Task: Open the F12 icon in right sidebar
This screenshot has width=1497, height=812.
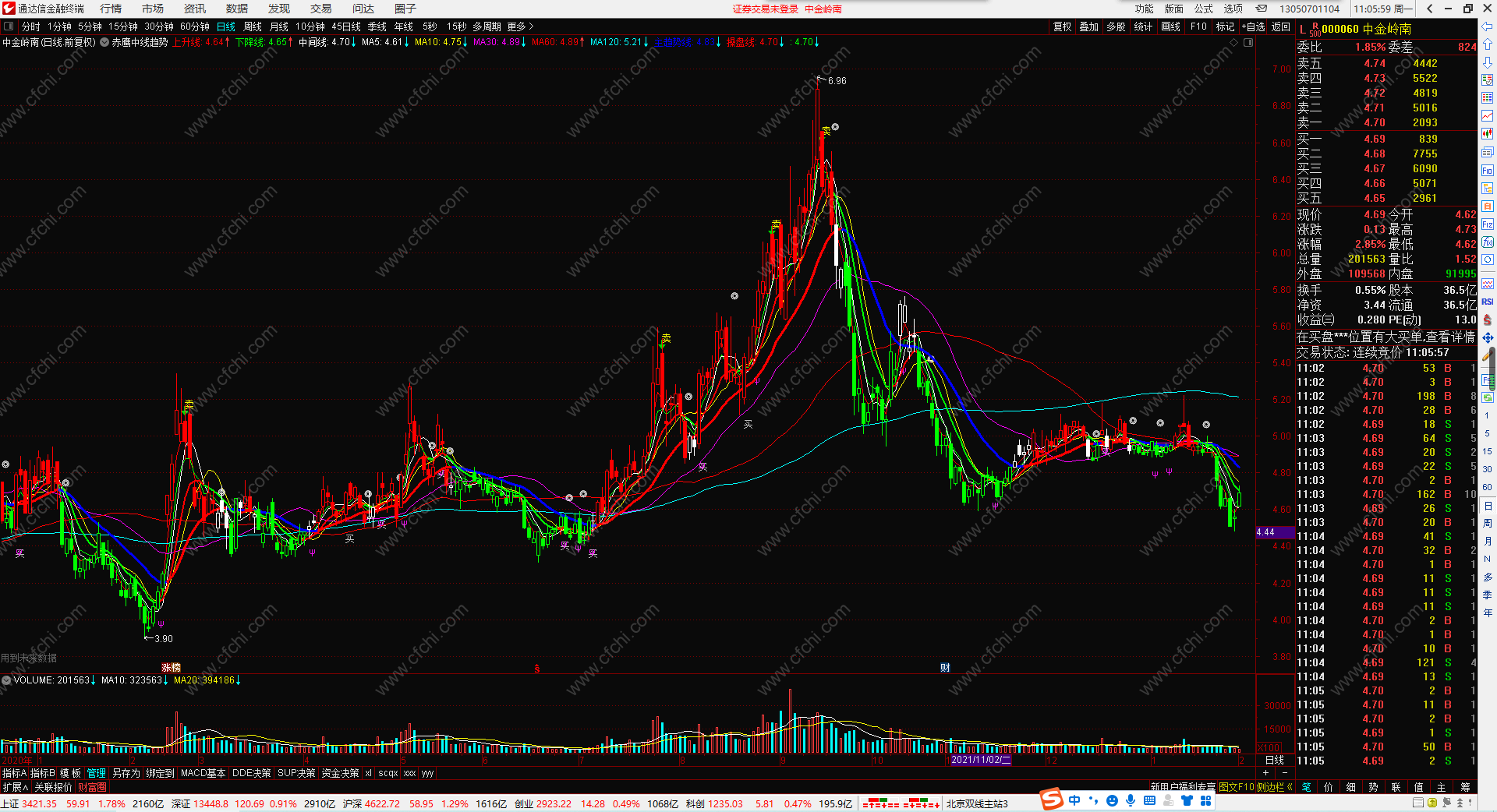Action: click(1487, 224)
